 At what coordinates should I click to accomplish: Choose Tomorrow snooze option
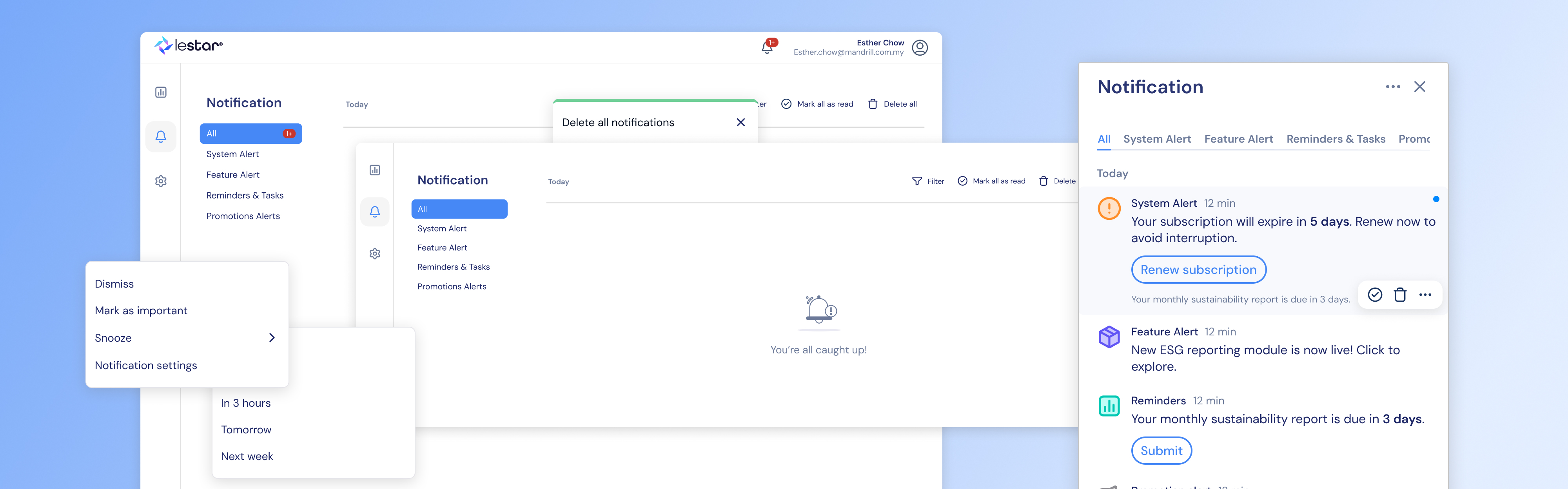(x=246, y=430)
